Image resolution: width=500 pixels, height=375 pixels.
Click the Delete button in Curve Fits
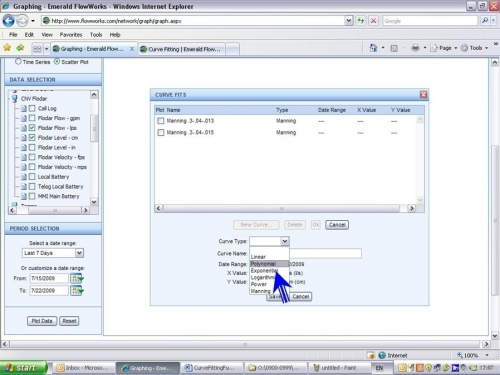(x=295, y=225)
